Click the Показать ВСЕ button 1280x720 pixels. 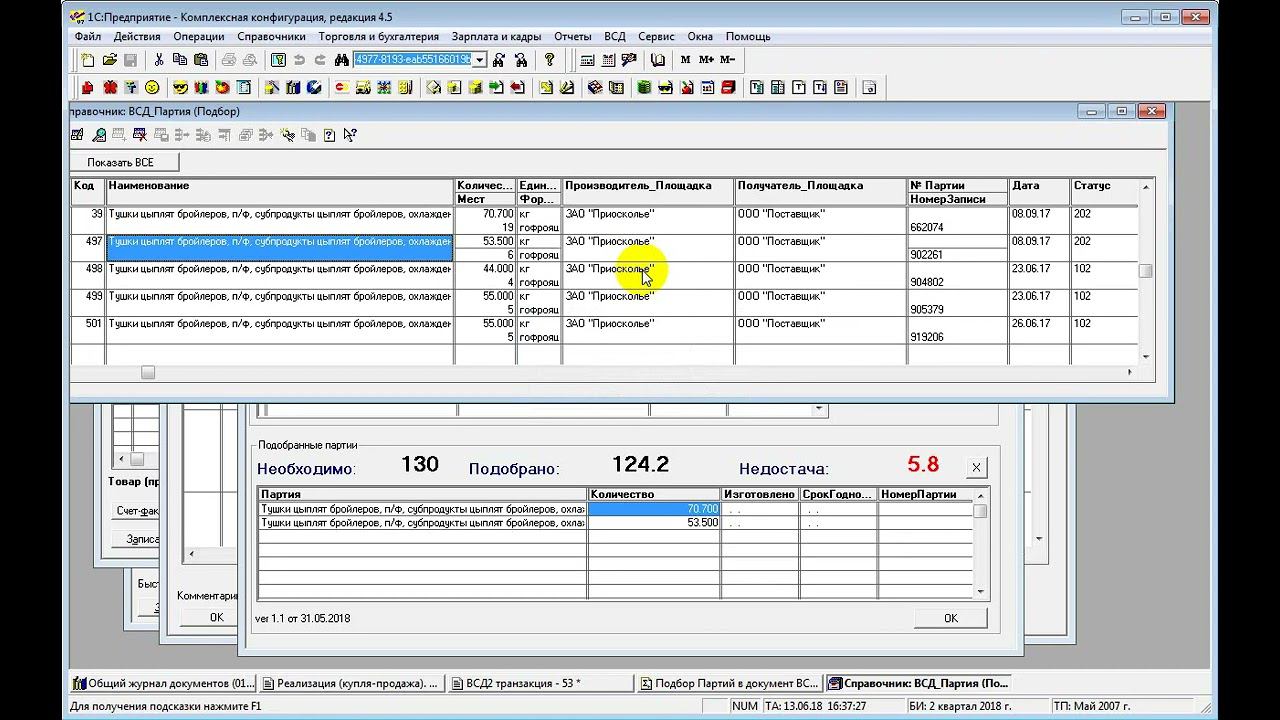(124, 162)
